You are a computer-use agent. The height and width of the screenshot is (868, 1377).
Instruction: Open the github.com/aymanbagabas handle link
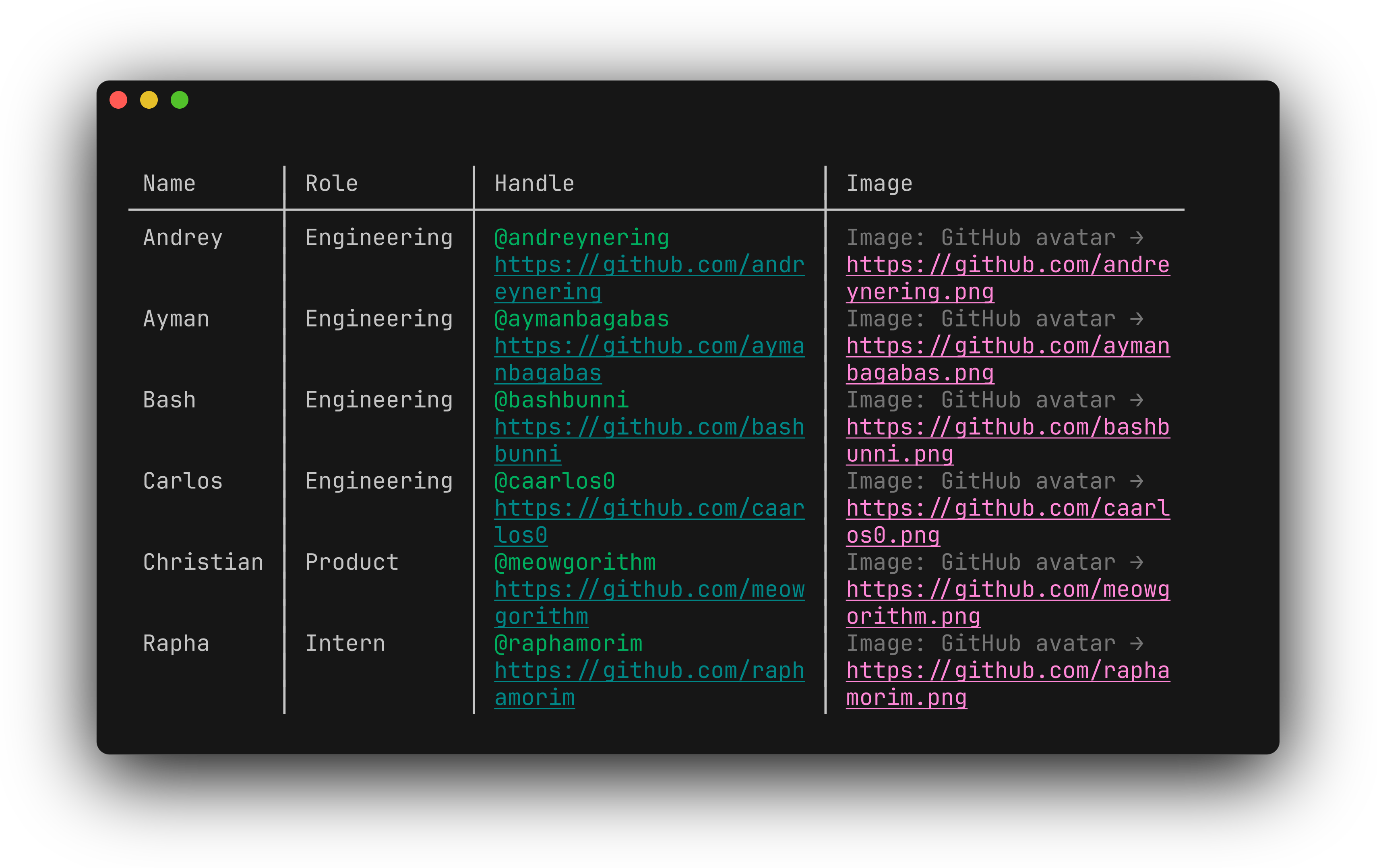click(649, 360)
